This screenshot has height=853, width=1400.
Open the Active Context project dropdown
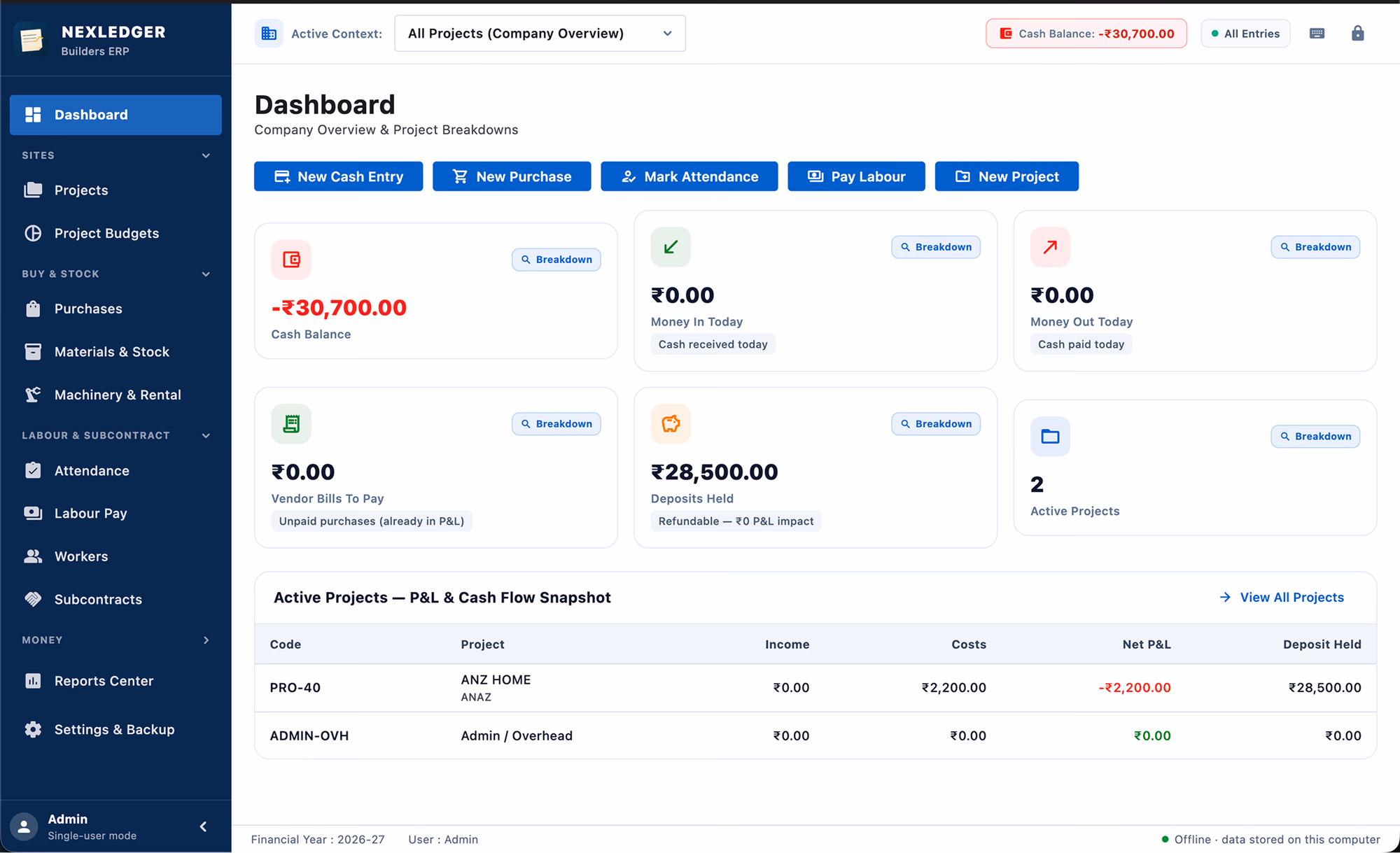coord(540,34)
